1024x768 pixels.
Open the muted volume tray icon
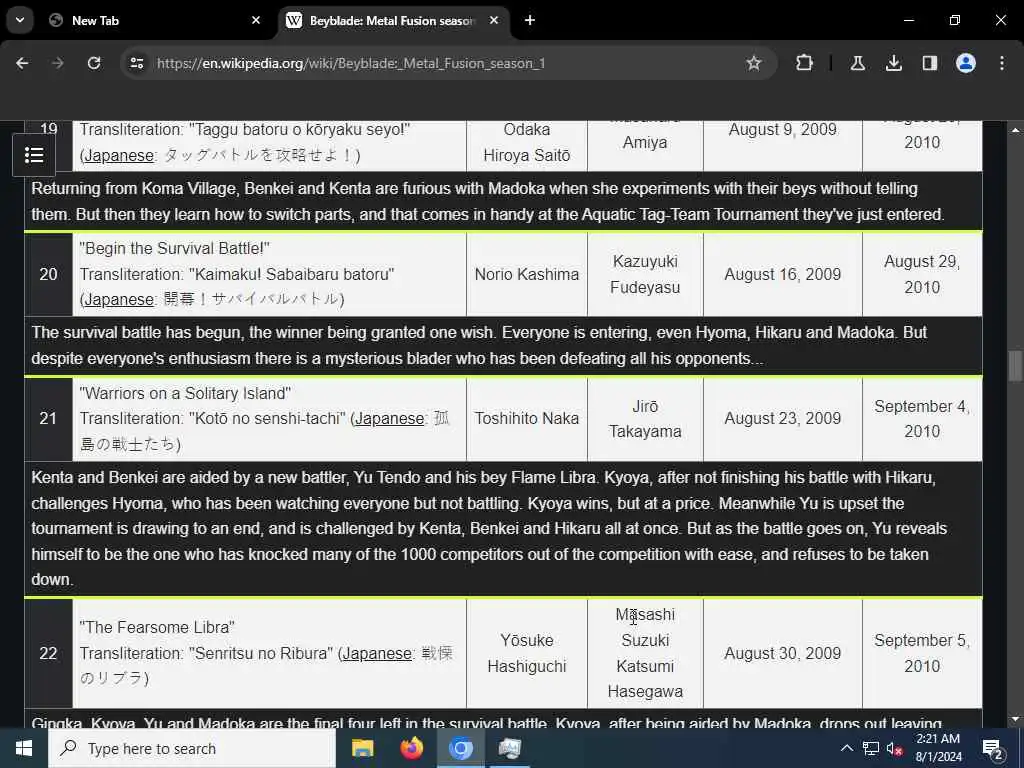coord(894,748)
